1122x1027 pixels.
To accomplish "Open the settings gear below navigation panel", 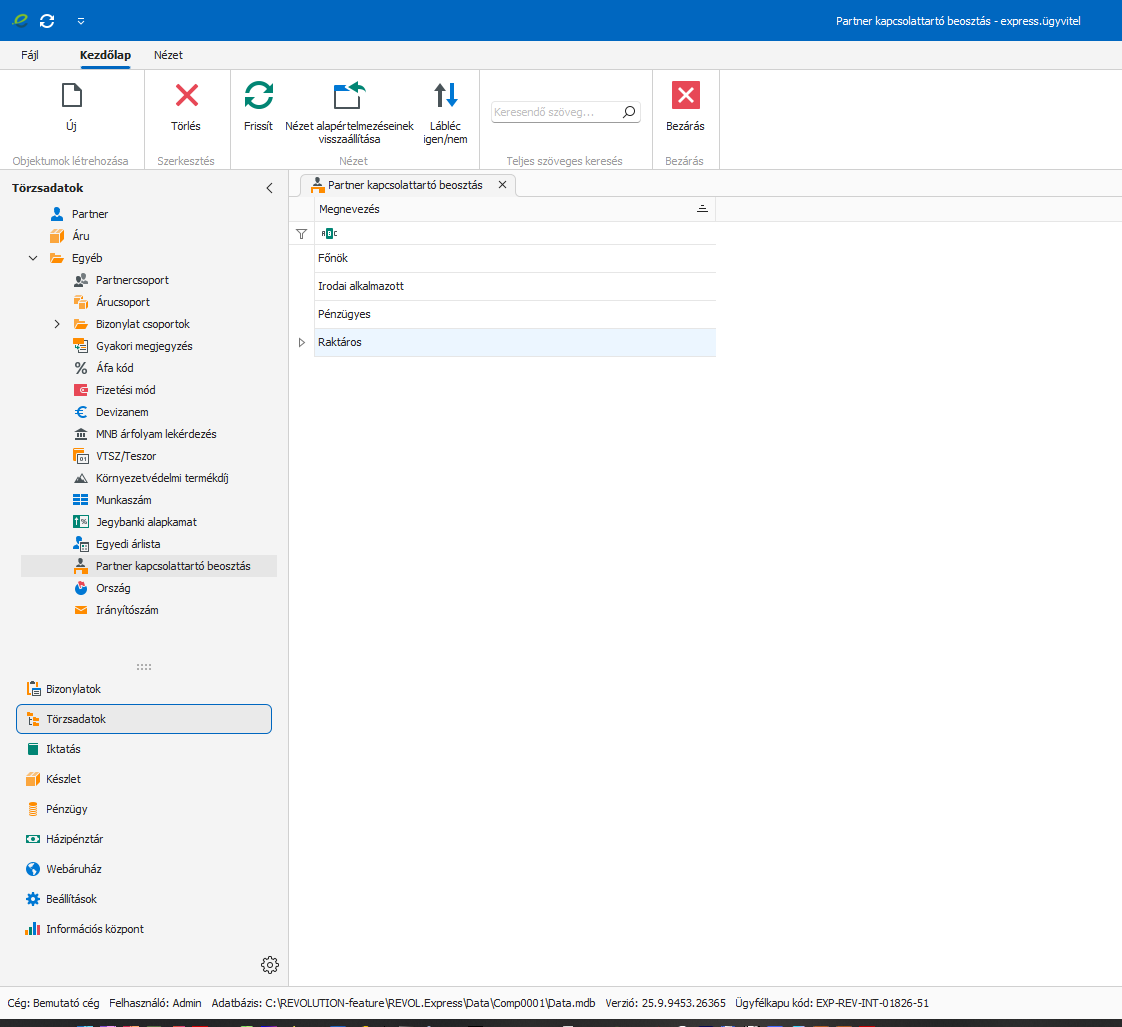I will coord(269,965).
